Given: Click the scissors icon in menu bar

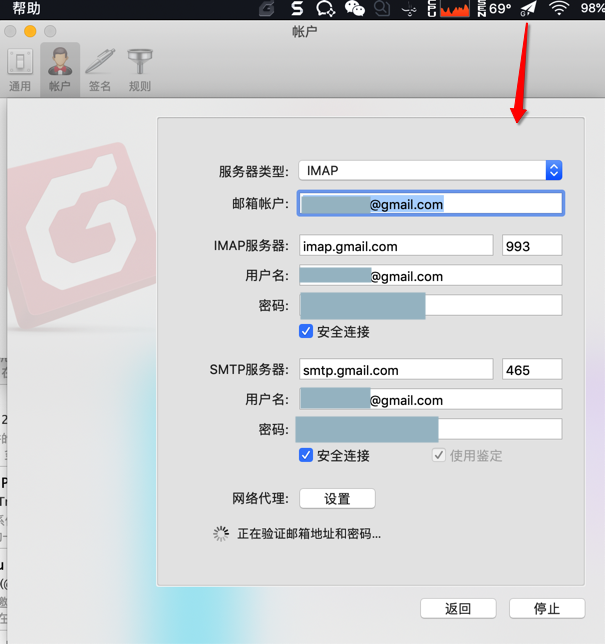Looking at the screenshot, I should point(409,9).
